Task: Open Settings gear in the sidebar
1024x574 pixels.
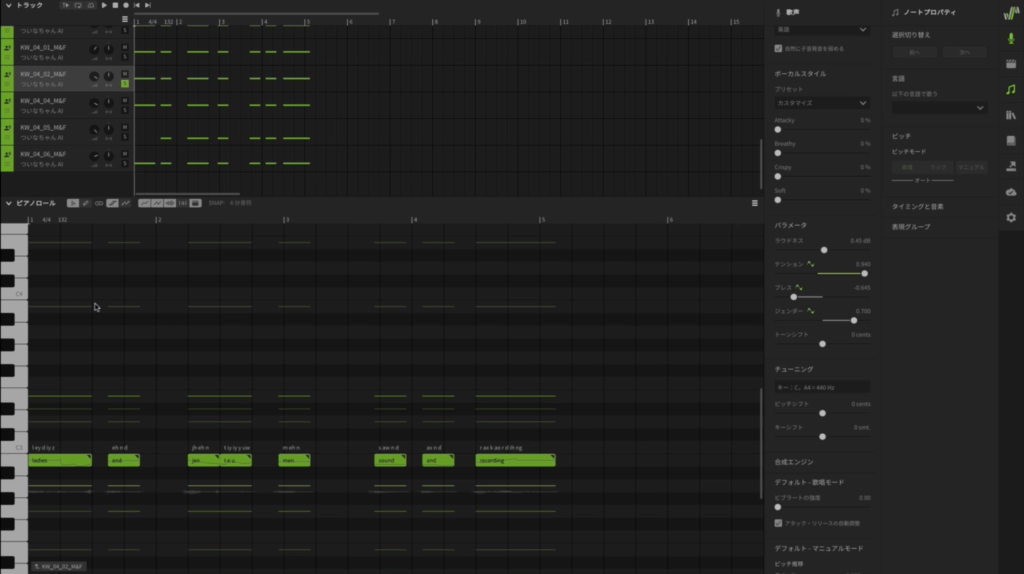Action: pos(1010,217)
